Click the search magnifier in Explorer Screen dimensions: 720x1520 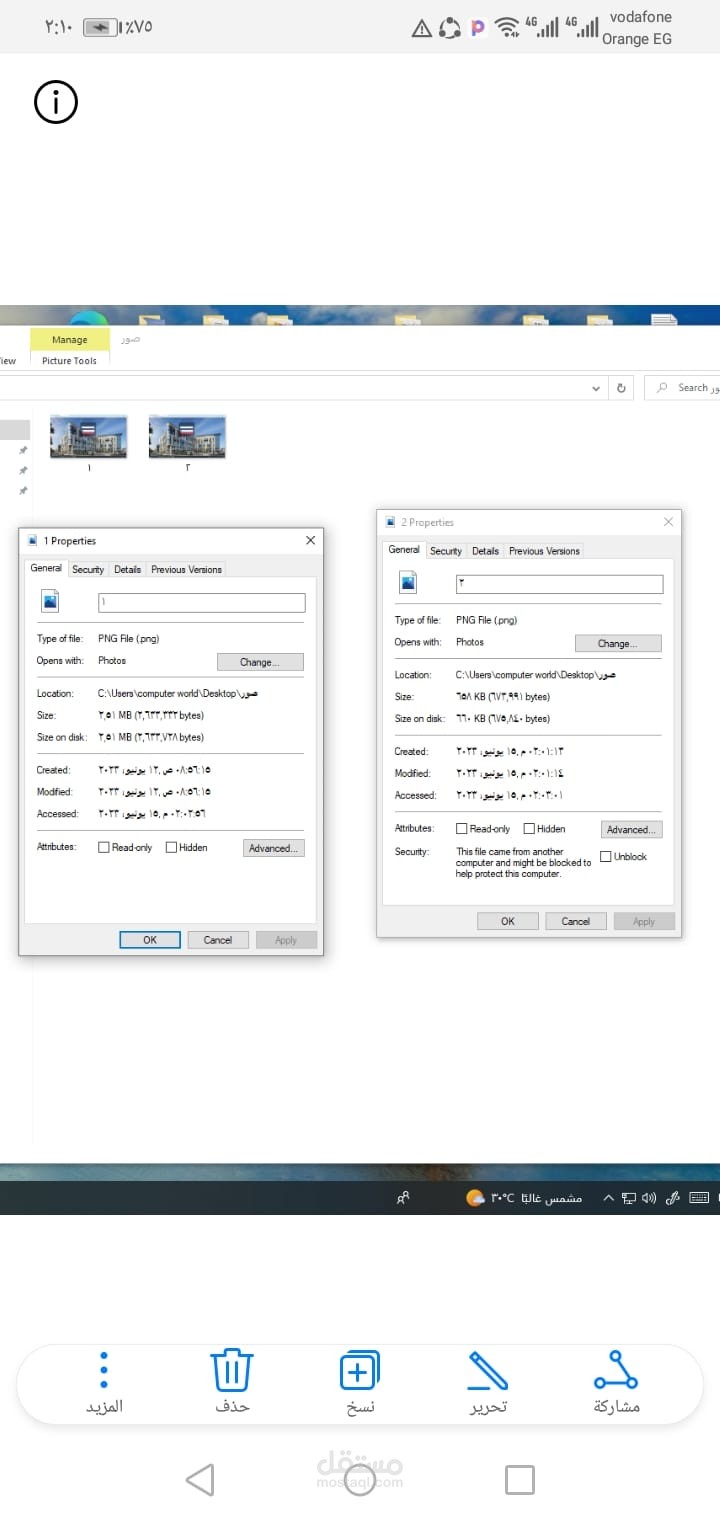click(662, 388)
